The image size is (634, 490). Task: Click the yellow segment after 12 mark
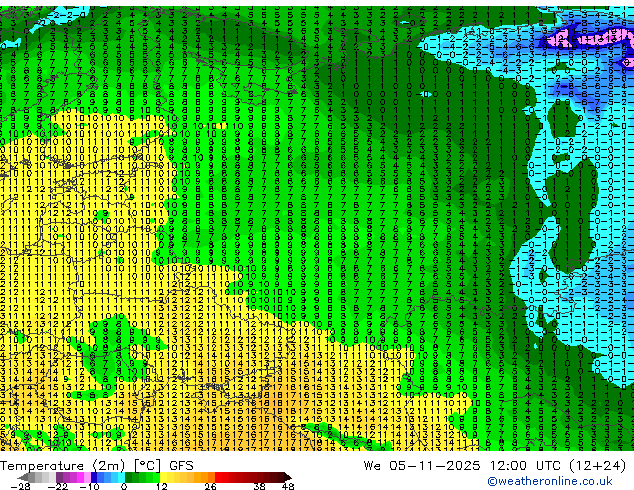point(163,477)
